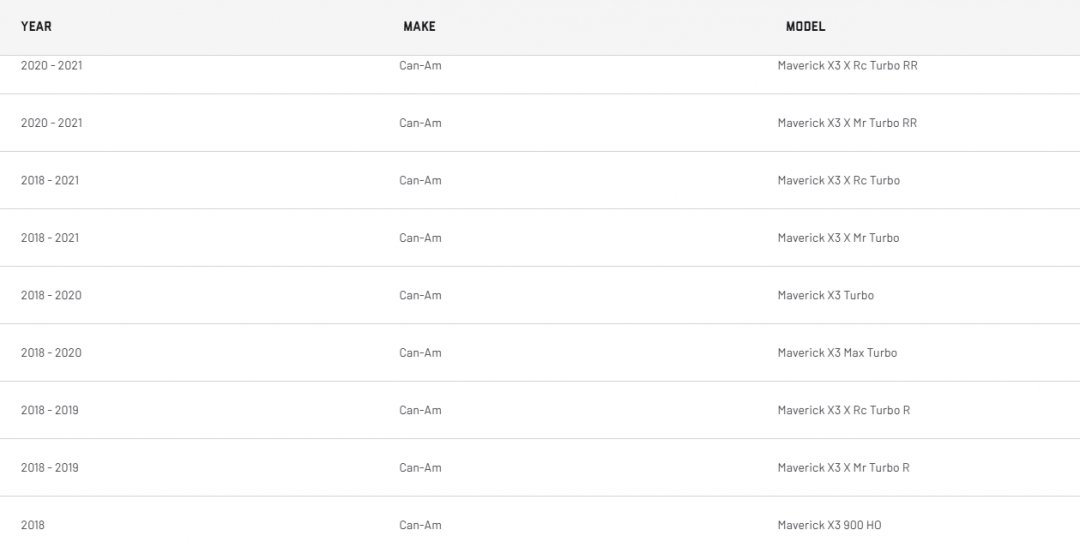Click the Maverick X3 X Rc Turbo R model
The height and width of the screenshot is (542, 1080).
pyautogui.click(x=843, y=411)
